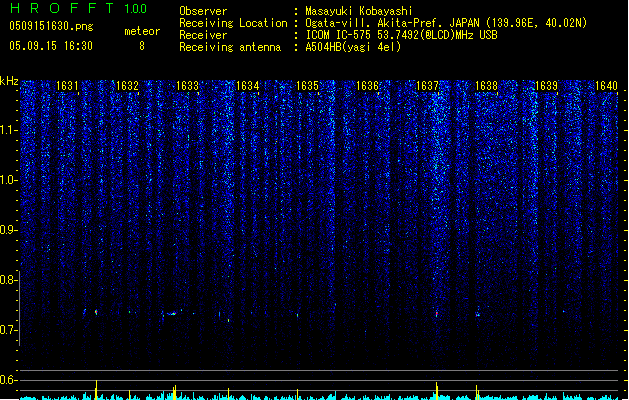Click the 1.0 frequency axis label

[8, 180]
